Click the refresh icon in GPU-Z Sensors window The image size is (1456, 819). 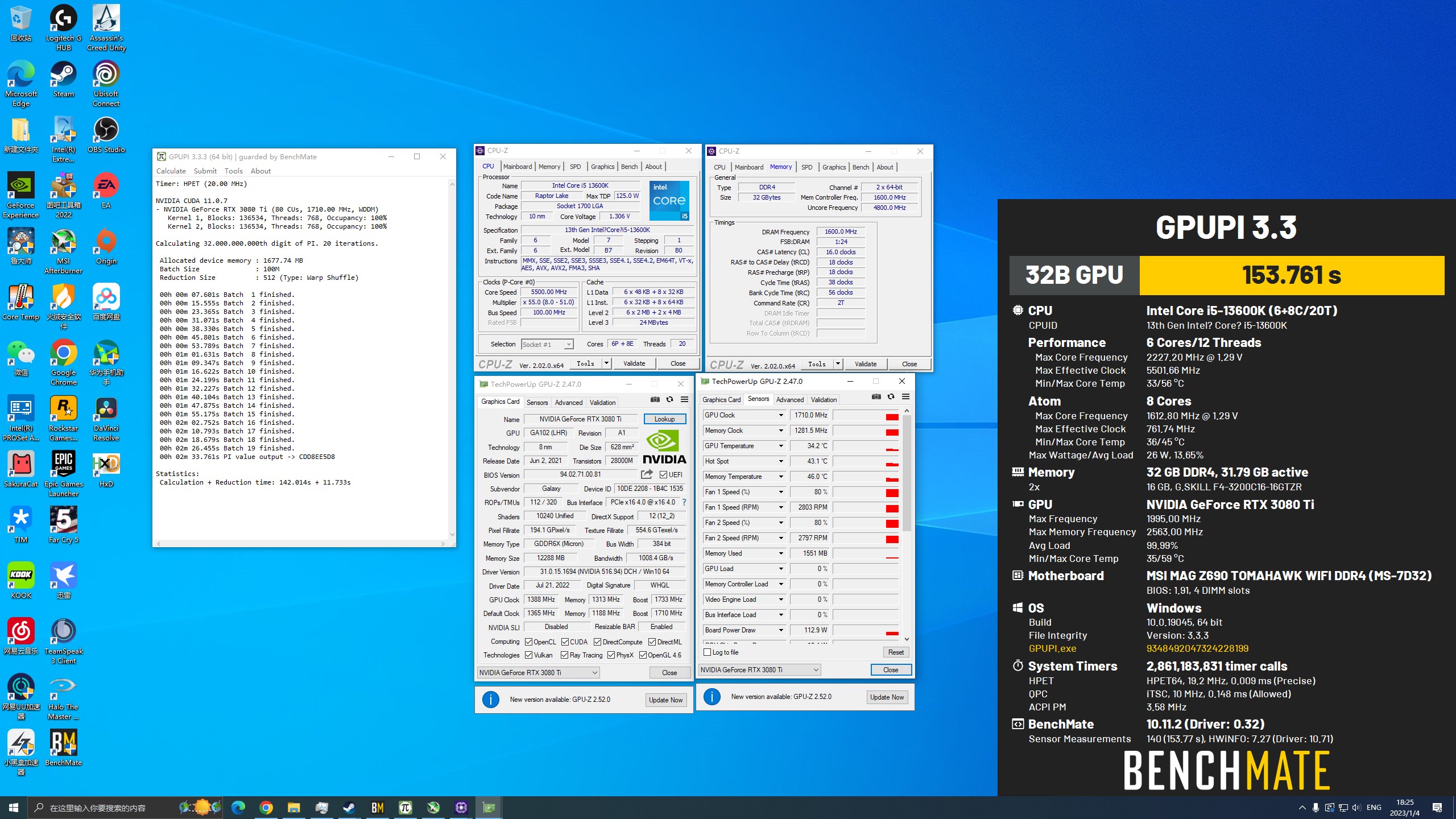click(891, 396)
